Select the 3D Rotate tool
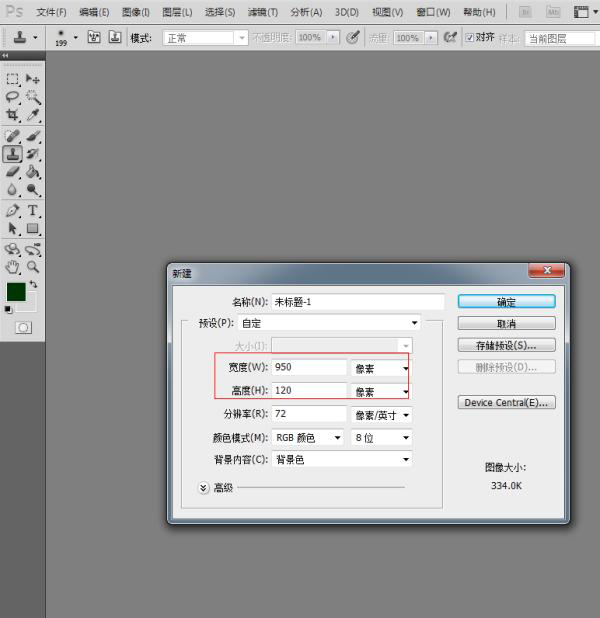 point(12,249)
